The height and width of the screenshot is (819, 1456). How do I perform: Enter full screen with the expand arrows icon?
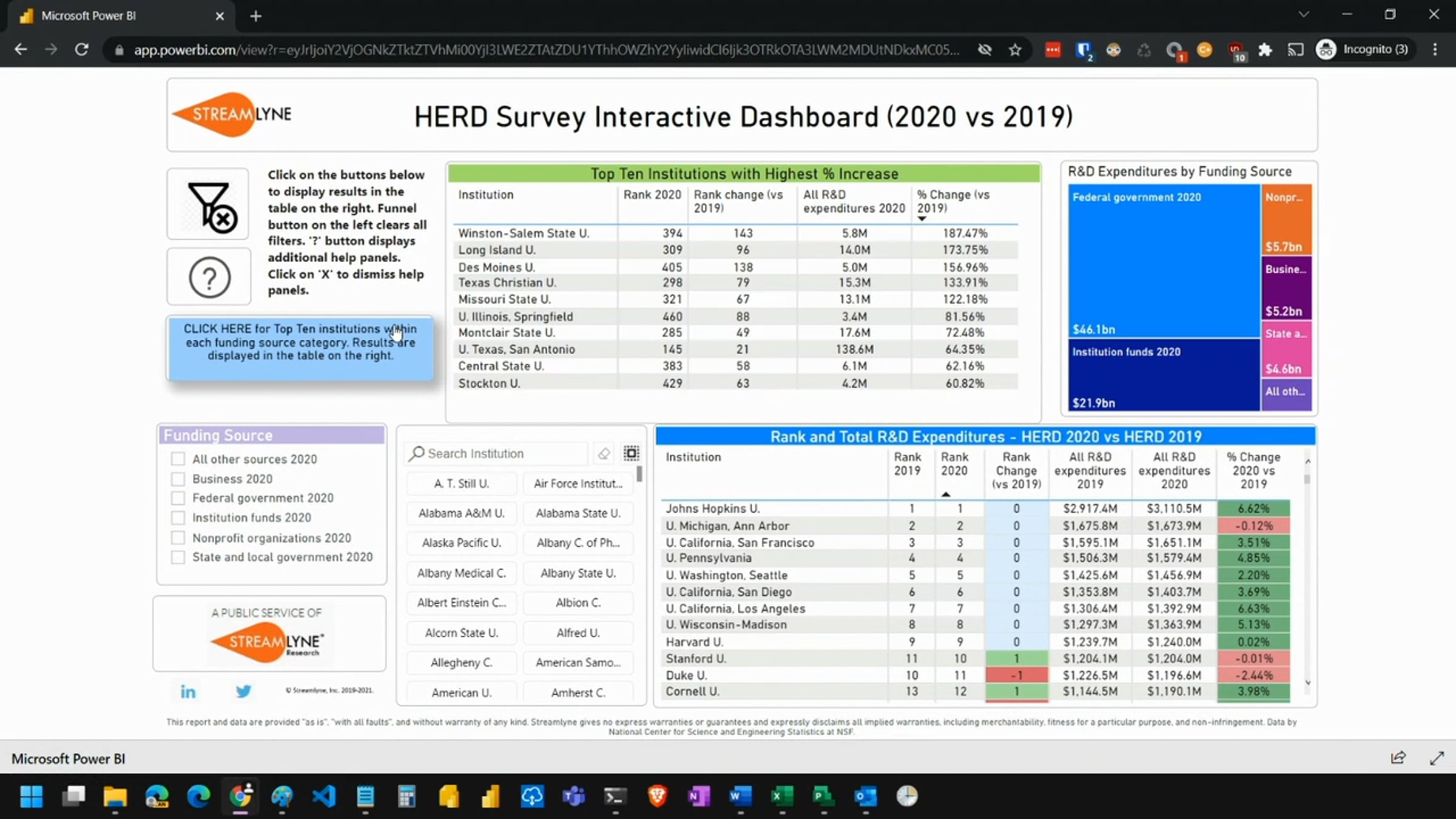(x=1437, y=758)
